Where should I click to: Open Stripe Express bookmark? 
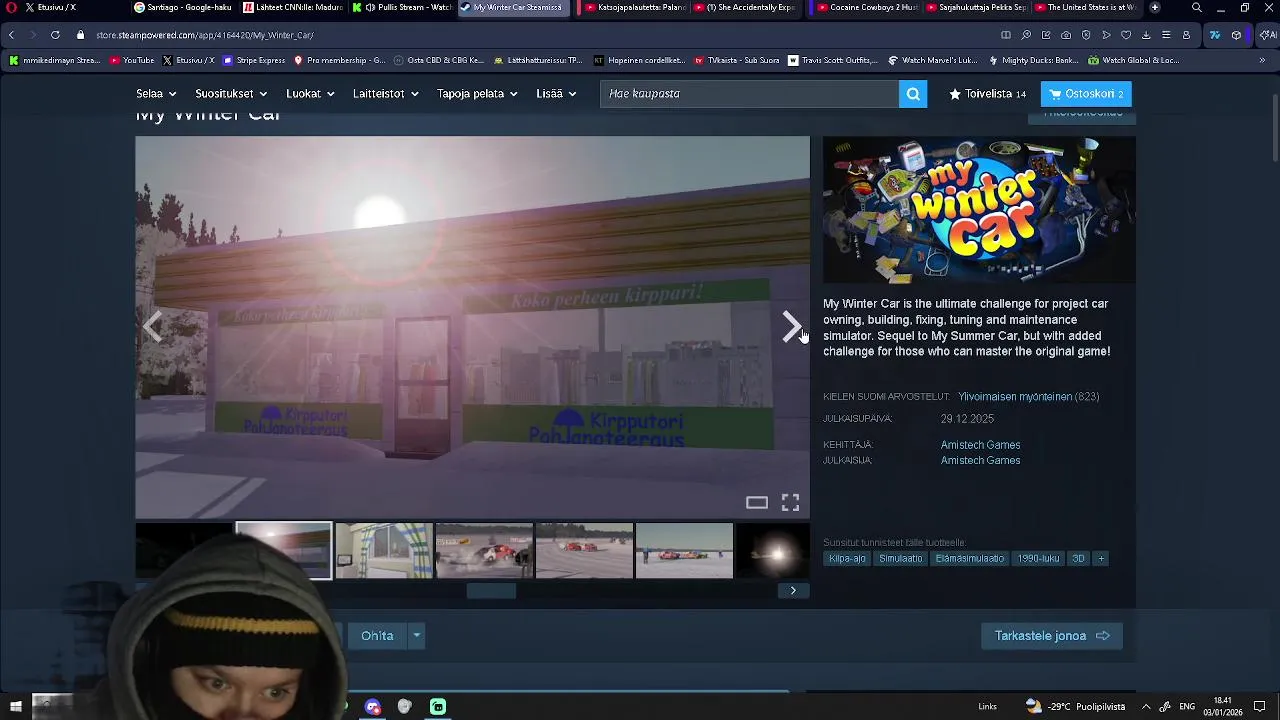coord(254,60)
